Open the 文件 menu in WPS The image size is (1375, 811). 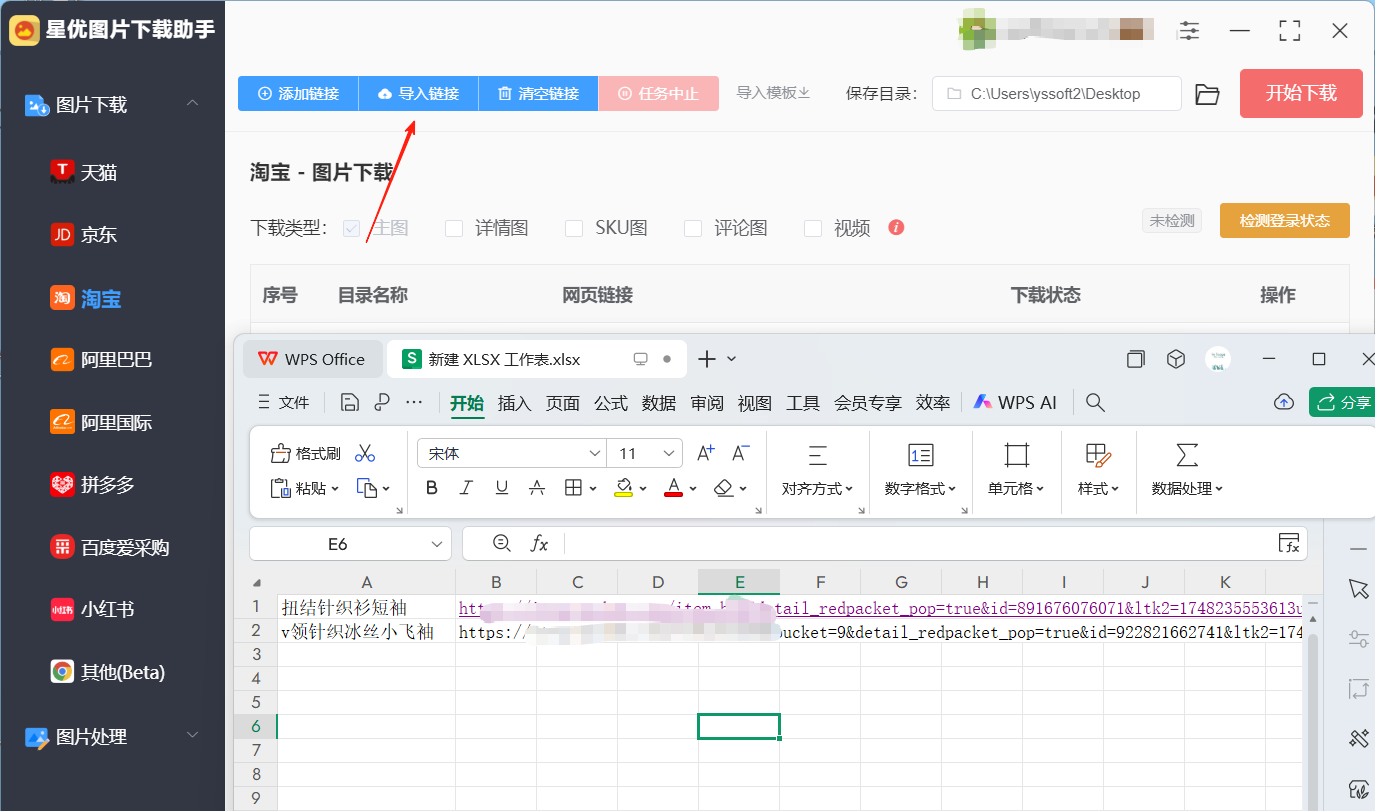point(284,402)
